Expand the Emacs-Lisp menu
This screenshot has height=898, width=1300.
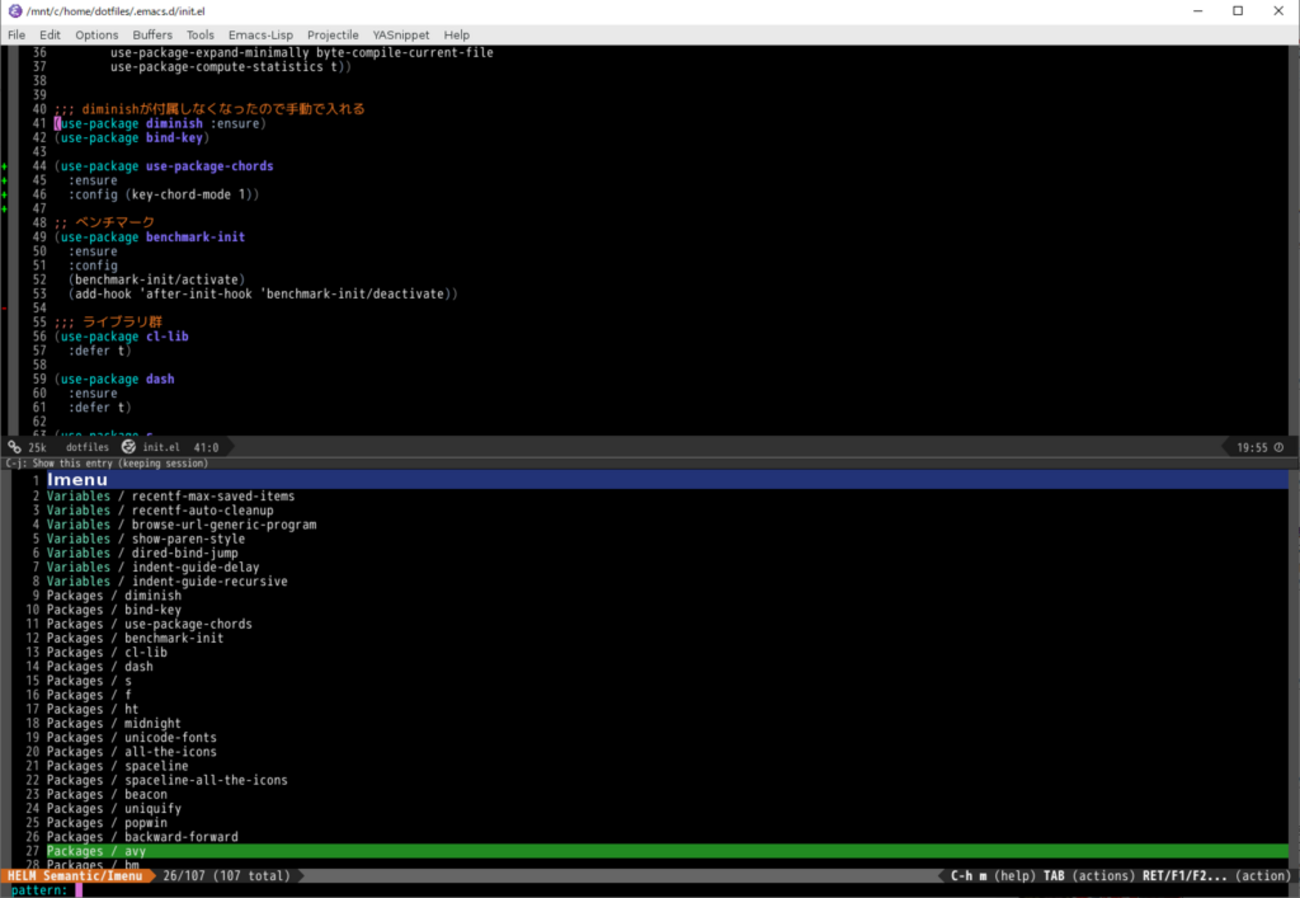[260, 35]
